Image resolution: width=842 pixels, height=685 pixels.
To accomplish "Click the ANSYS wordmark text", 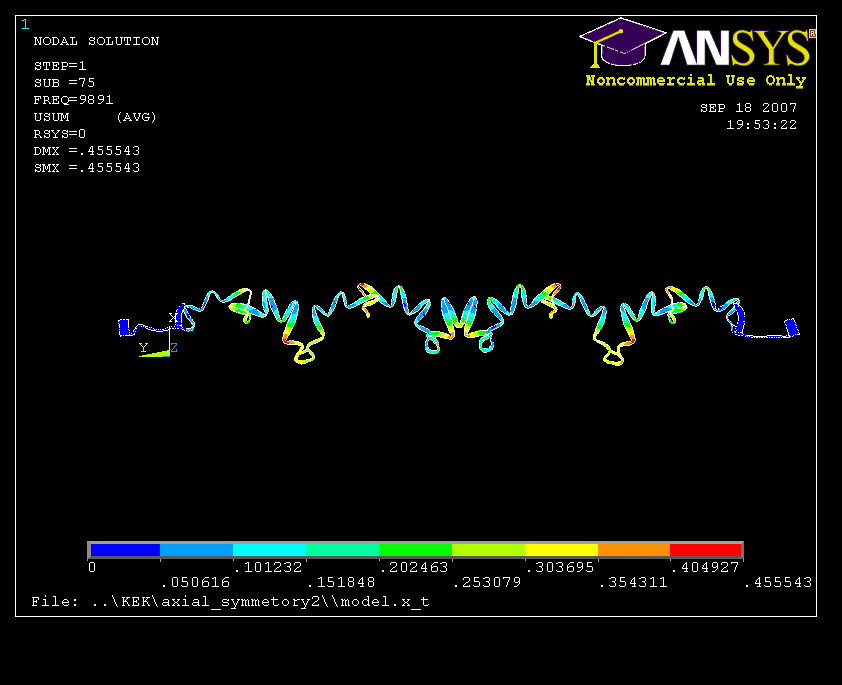I will click(x=736, y=48).
